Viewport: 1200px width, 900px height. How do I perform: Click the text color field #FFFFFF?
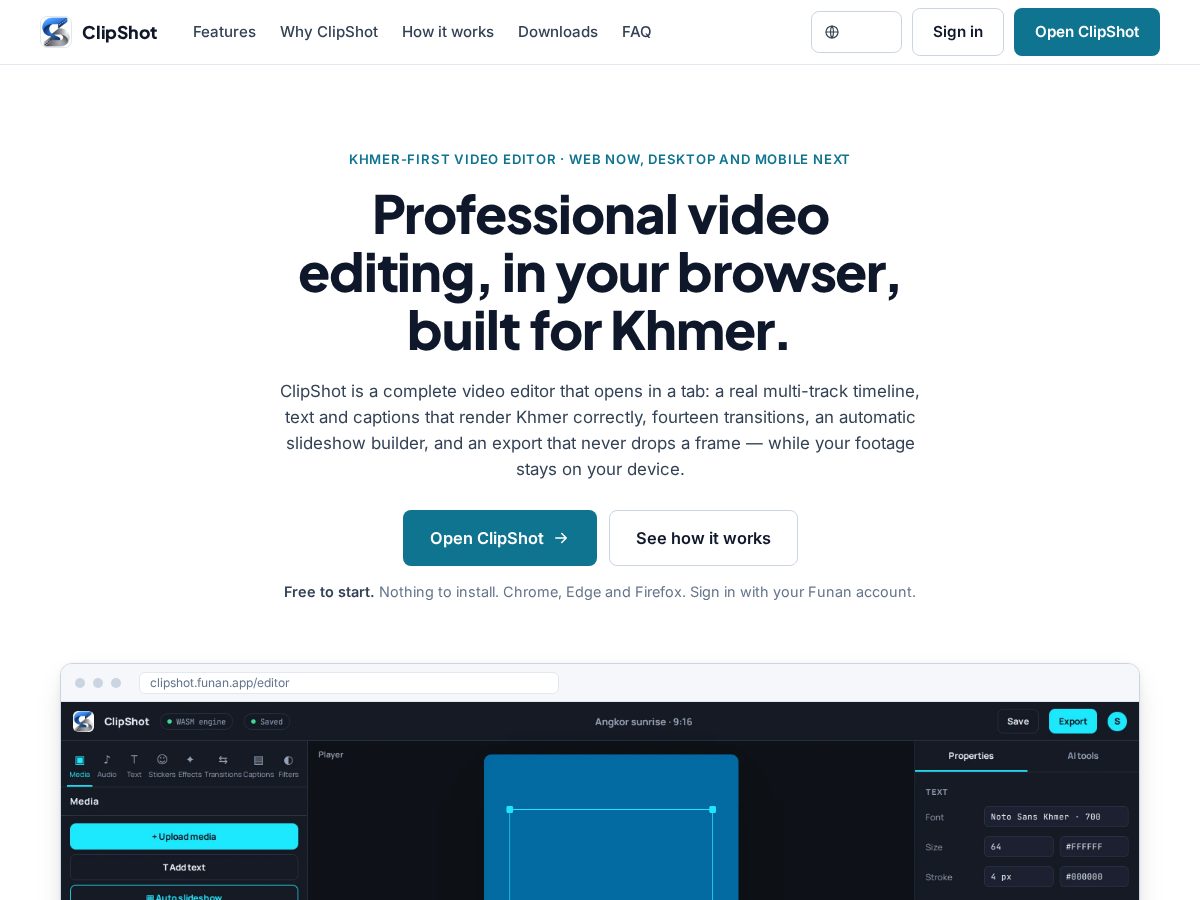[1094, 847]
